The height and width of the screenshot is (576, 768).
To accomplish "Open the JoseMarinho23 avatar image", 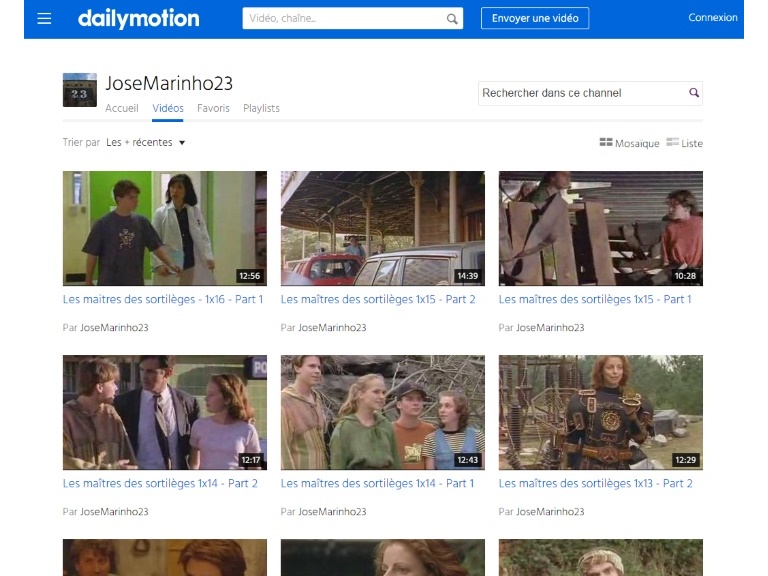I will [80, 90].
